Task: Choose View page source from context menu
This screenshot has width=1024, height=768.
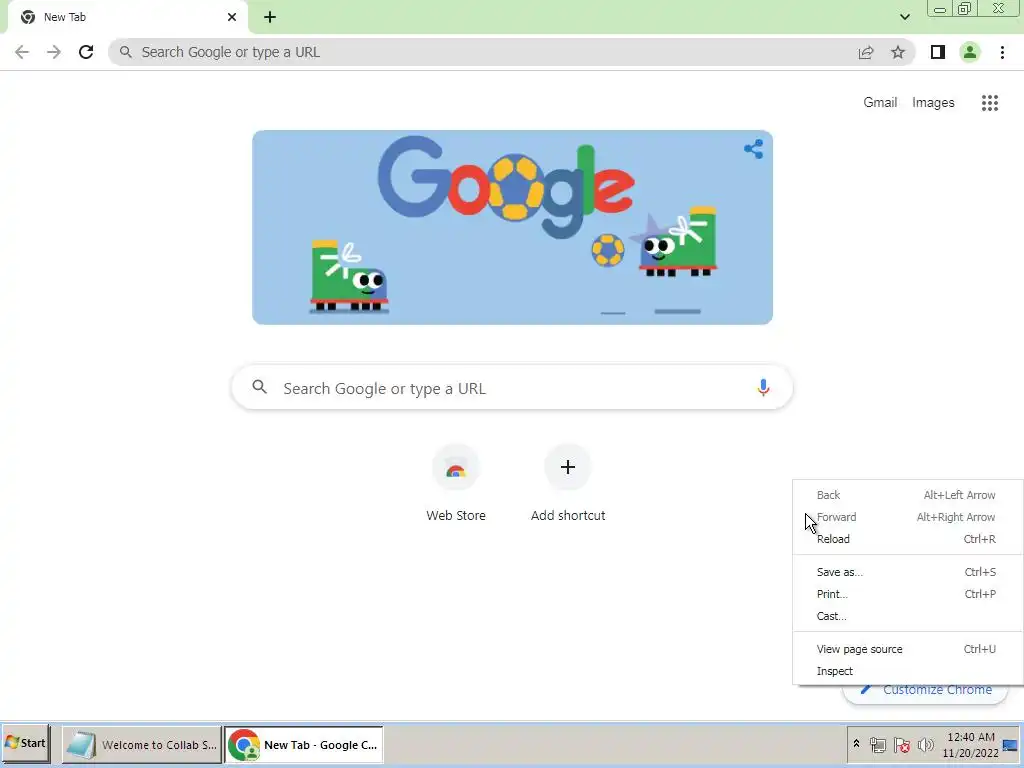Action: pyautogui.click(x=907, y=649)
